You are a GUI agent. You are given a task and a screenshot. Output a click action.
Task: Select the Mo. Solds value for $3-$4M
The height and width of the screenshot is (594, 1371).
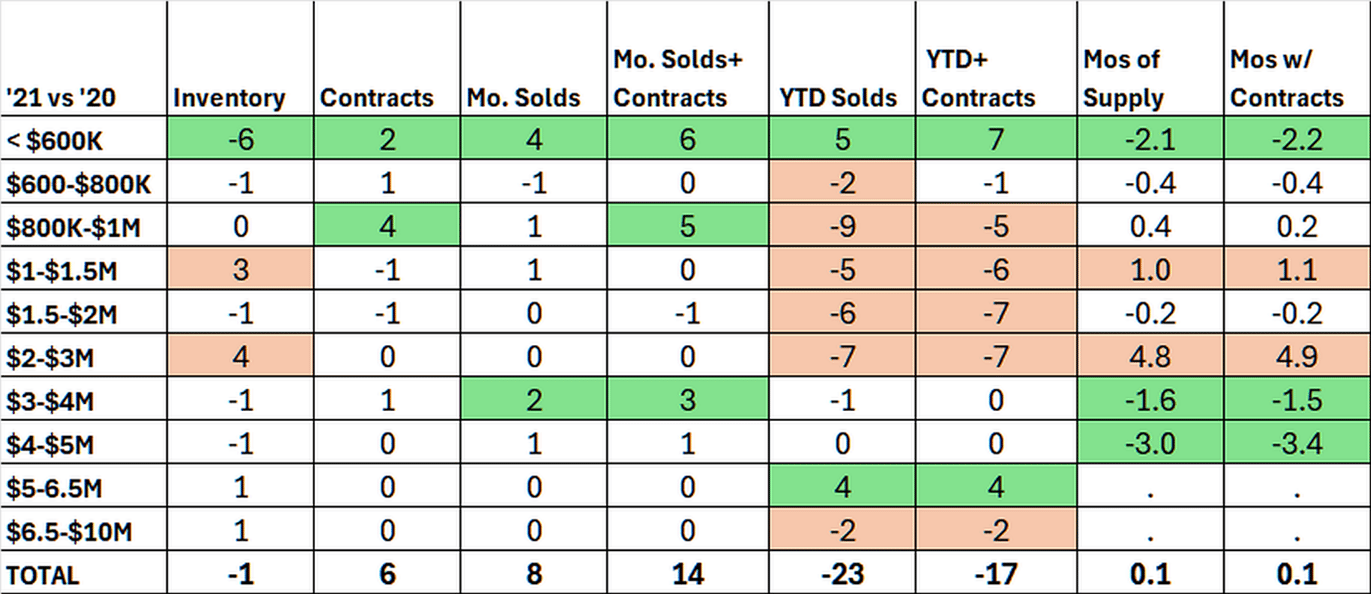point(534,400)
